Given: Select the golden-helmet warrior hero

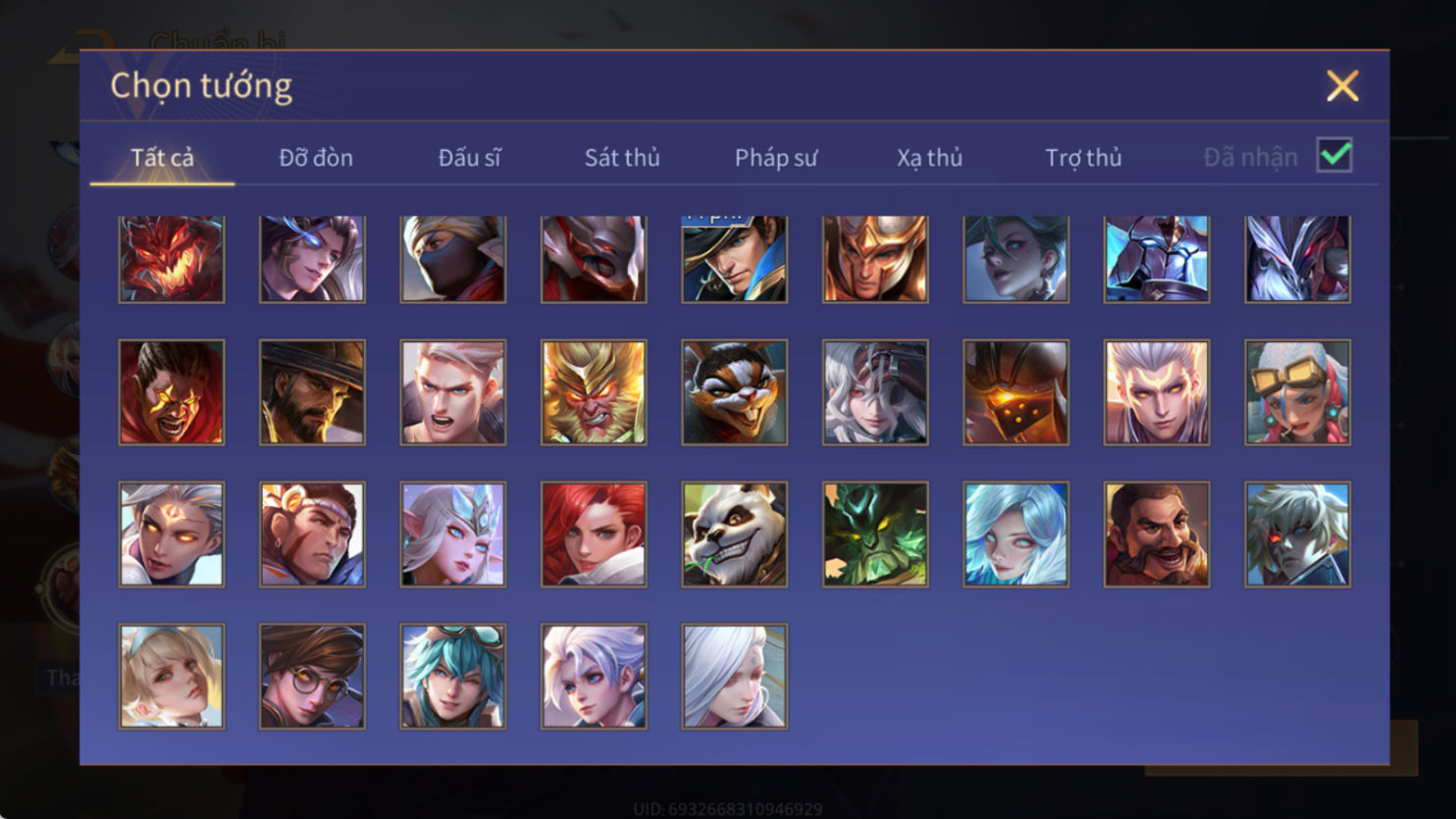Looking at the screenshot, I should coord(875,259).
